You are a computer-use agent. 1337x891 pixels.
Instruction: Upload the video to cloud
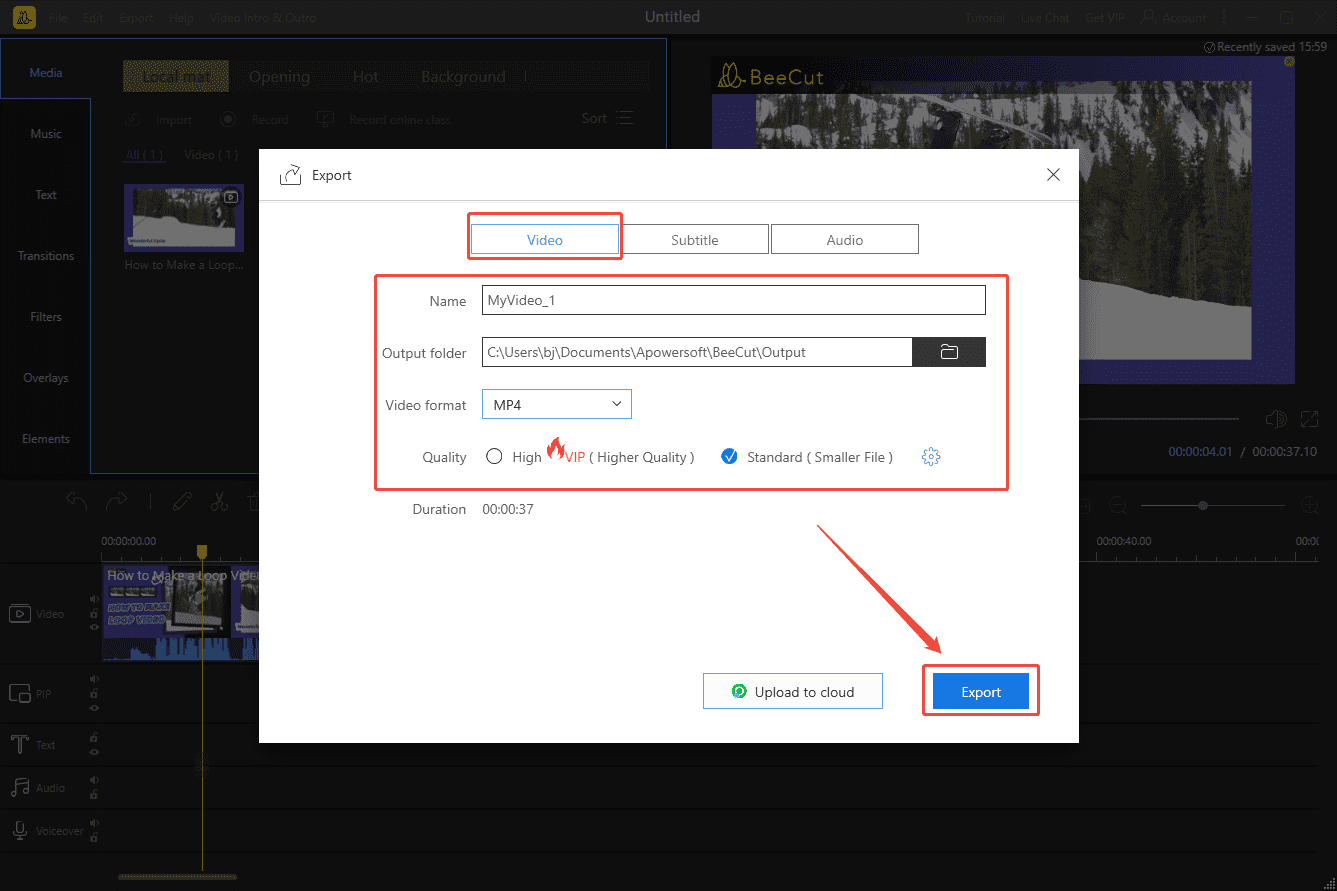792,691
